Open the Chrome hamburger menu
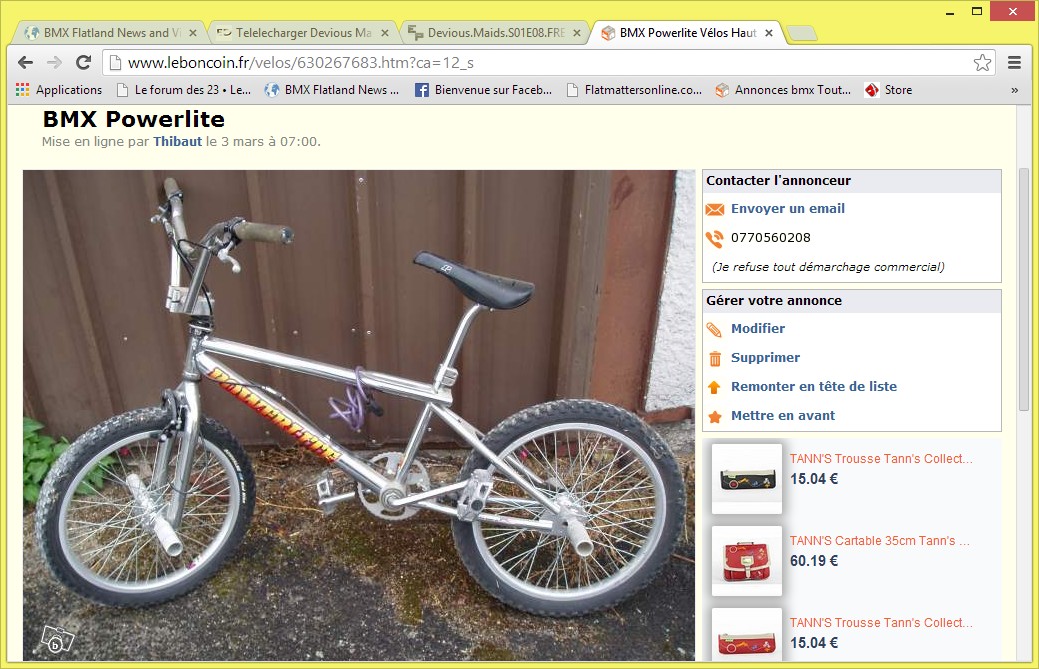The width and height of the screenshot is (1039, 669). [x=1014, y=63]
